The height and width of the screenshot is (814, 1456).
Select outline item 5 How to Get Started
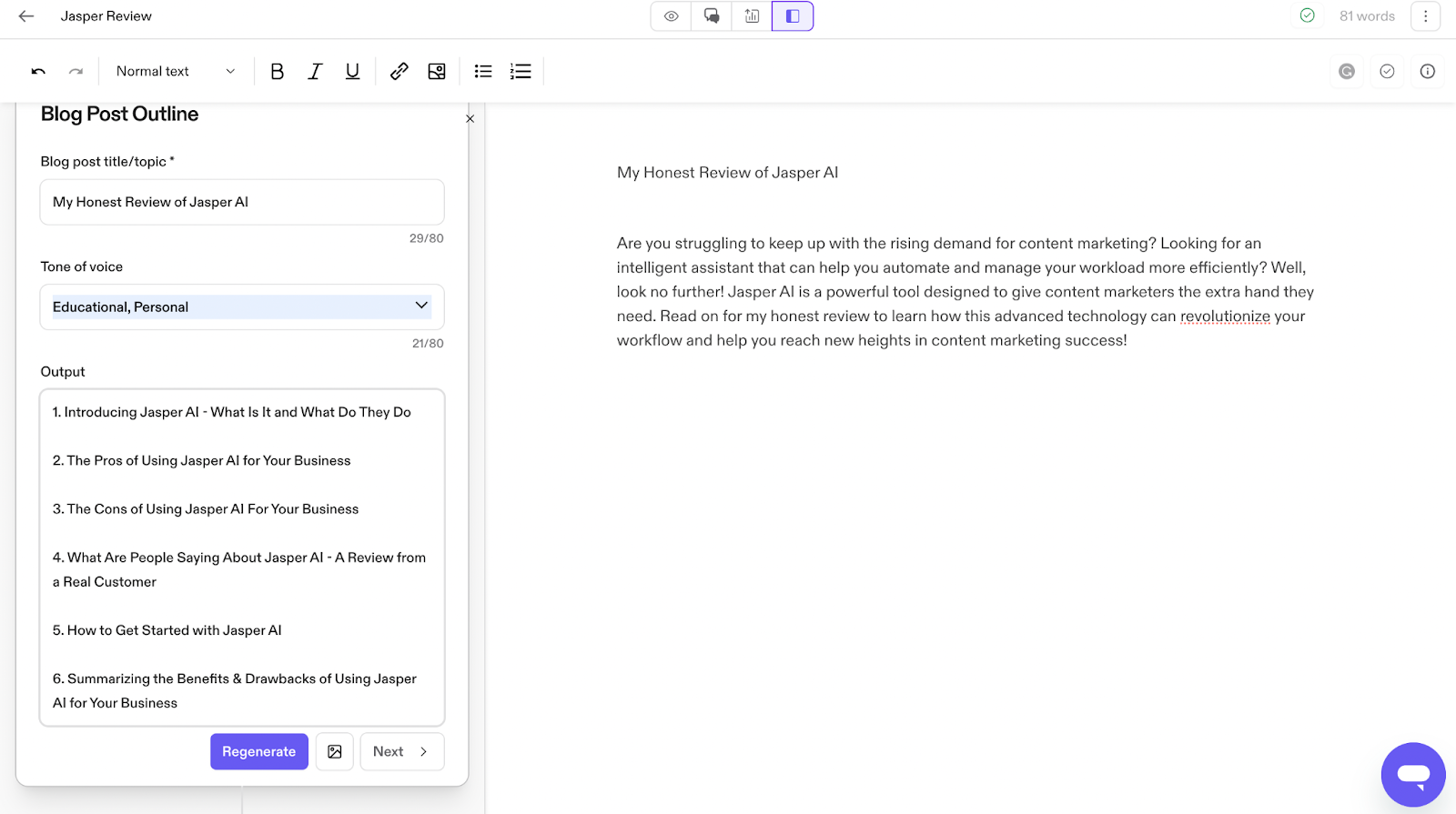point(167,630)
